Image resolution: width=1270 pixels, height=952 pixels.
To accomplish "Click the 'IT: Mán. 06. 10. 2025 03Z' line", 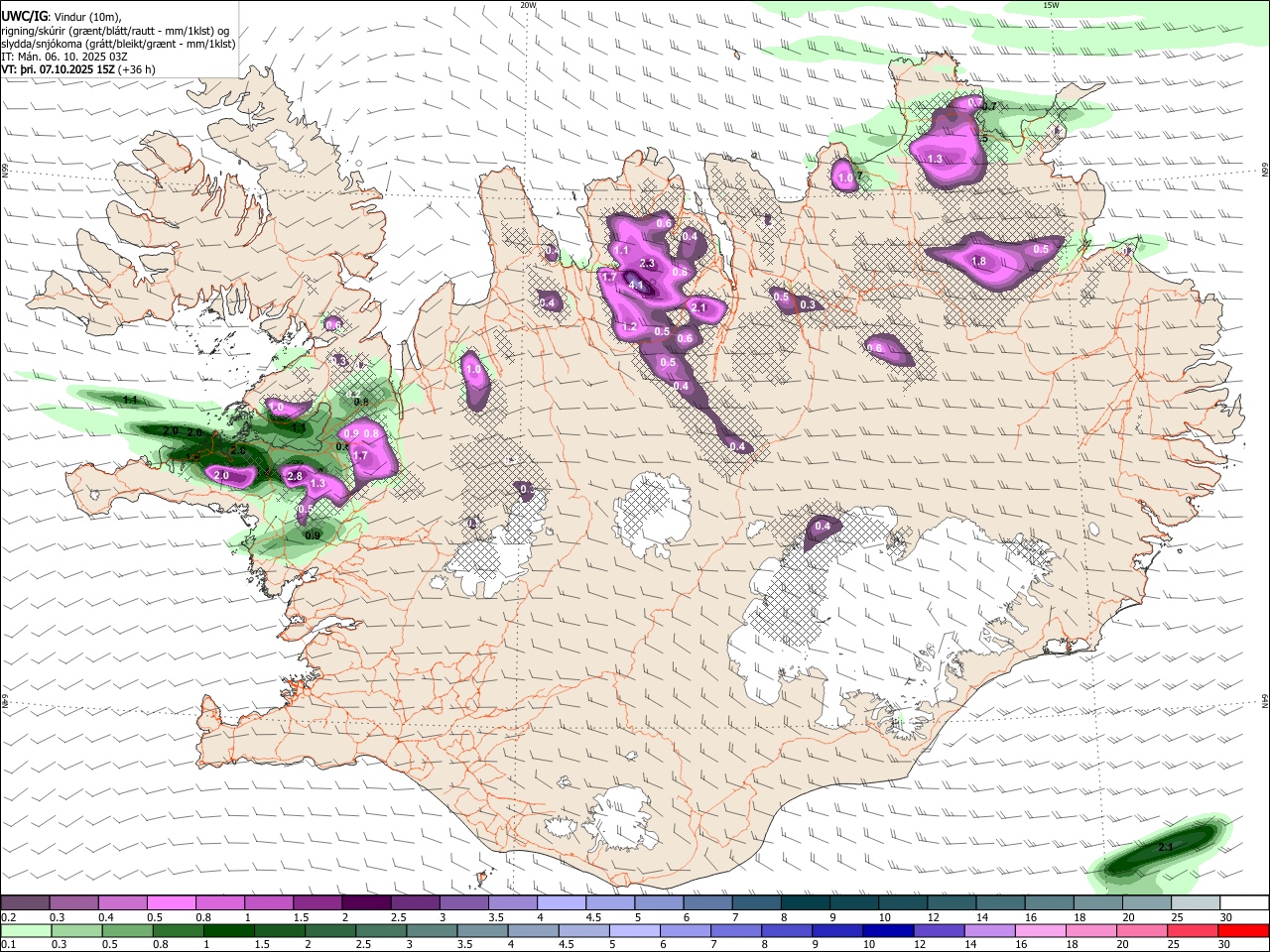I will point(64,57).
